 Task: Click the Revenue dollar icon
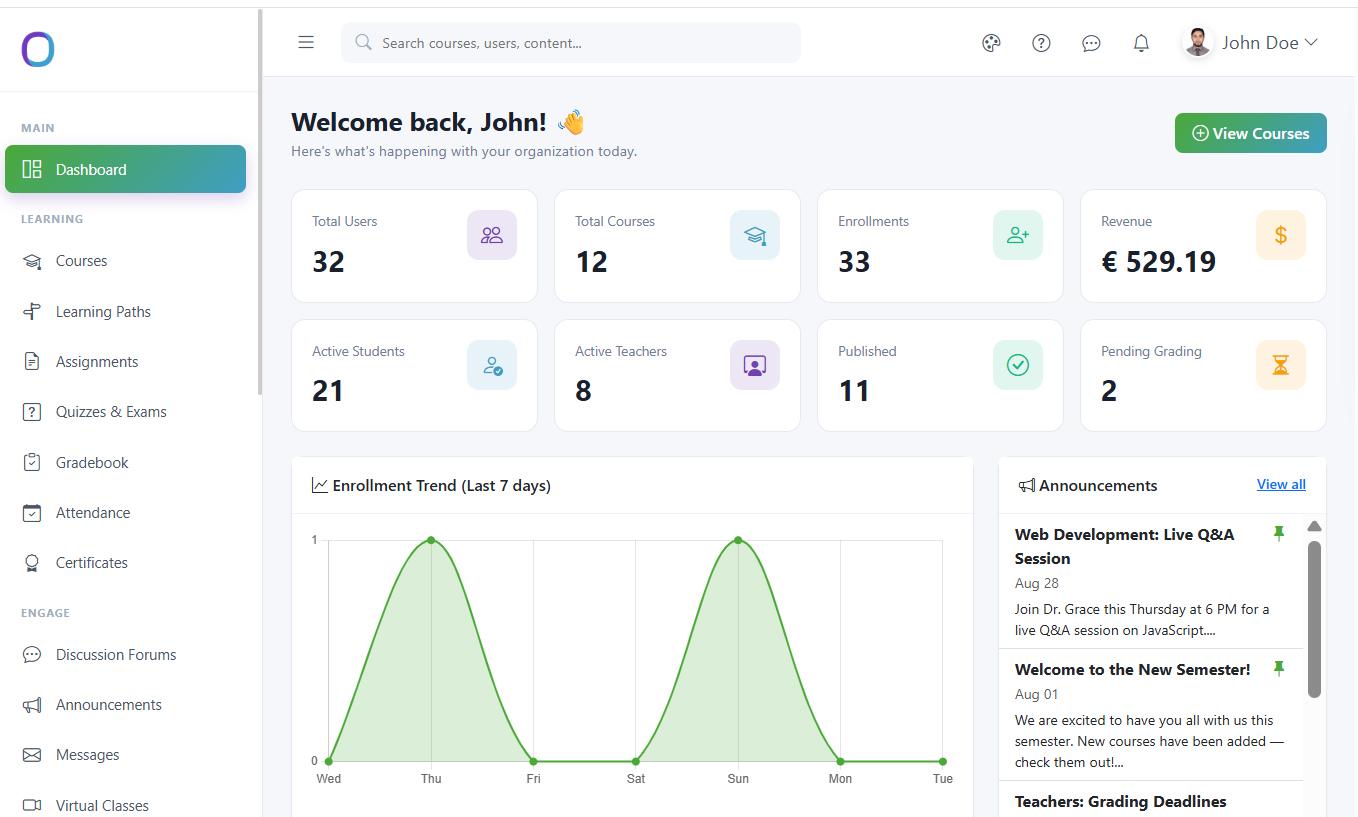click(1281, 235)
